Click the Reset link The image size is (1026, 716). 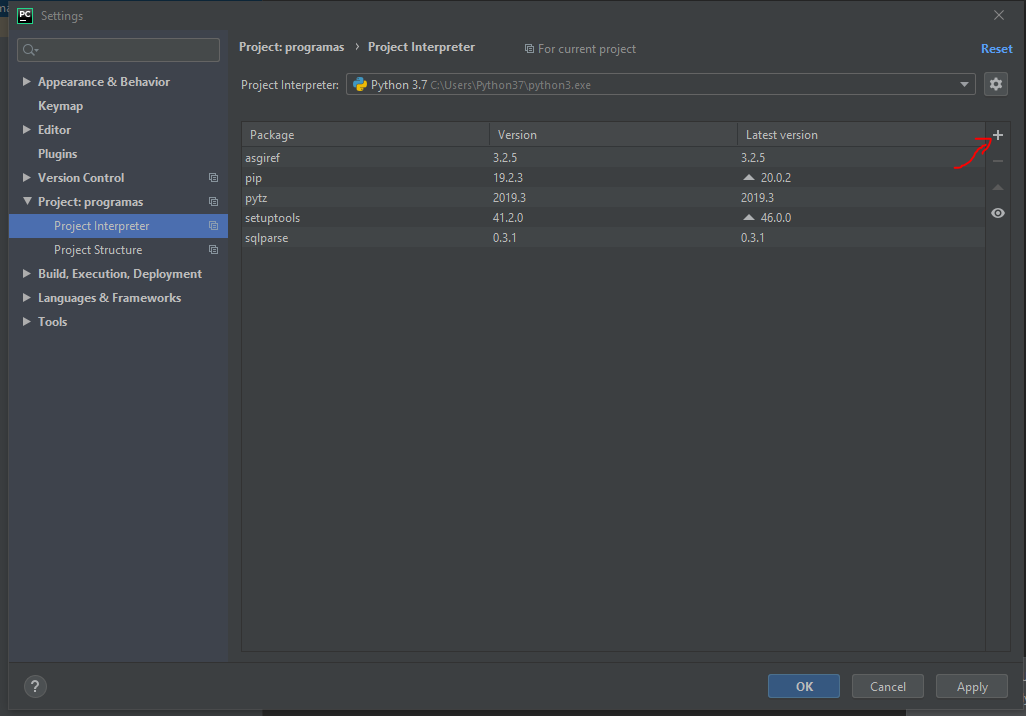point(997,49)
